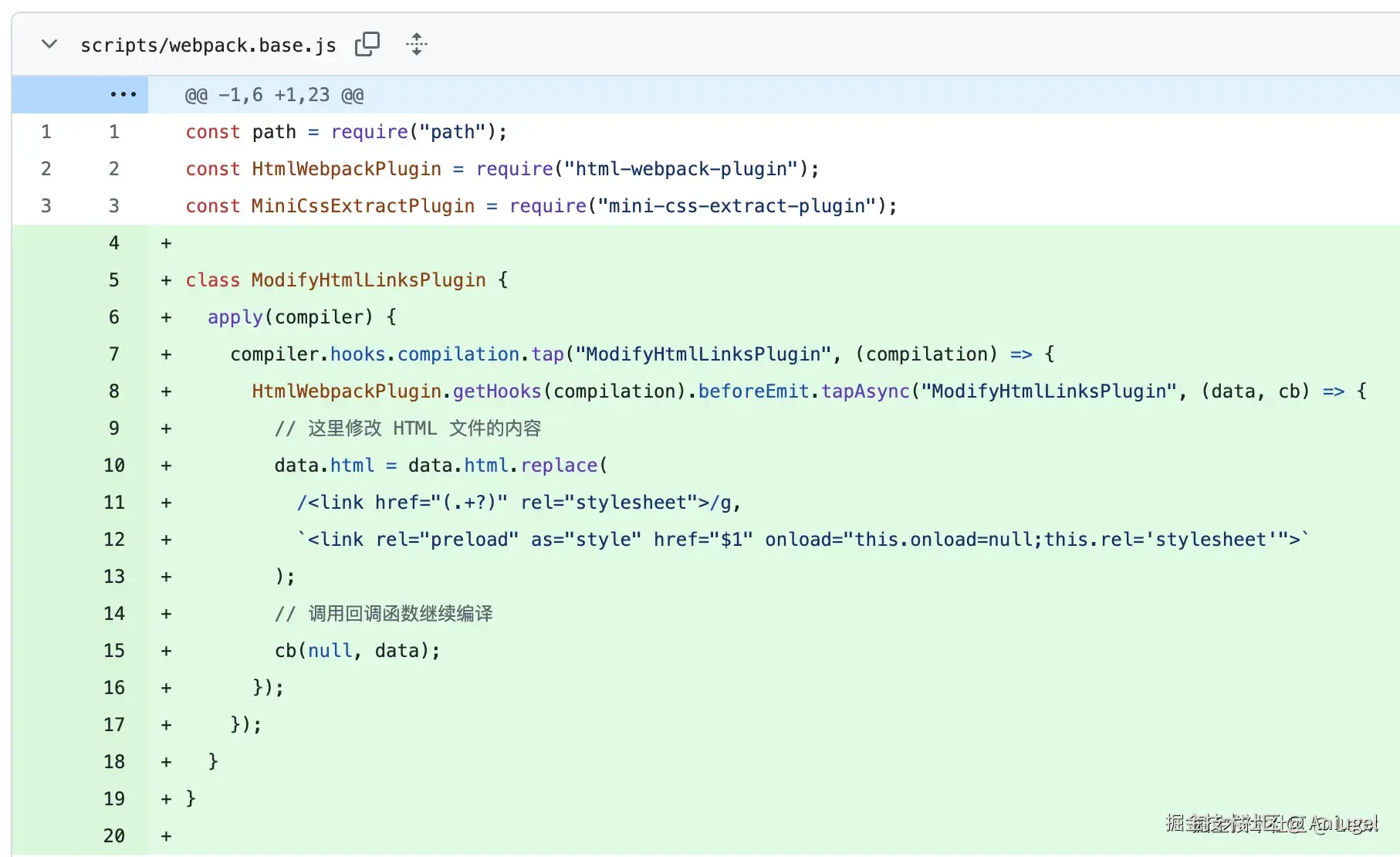
Task: Click the comment on line 14
Action: pos(384,613)
